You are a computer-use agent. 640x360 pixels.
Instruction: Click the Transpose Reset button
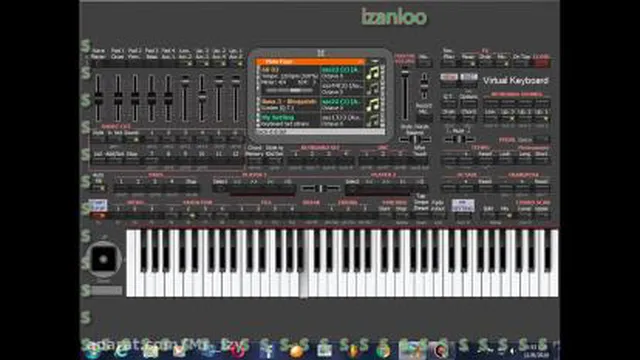coord(541,188)
